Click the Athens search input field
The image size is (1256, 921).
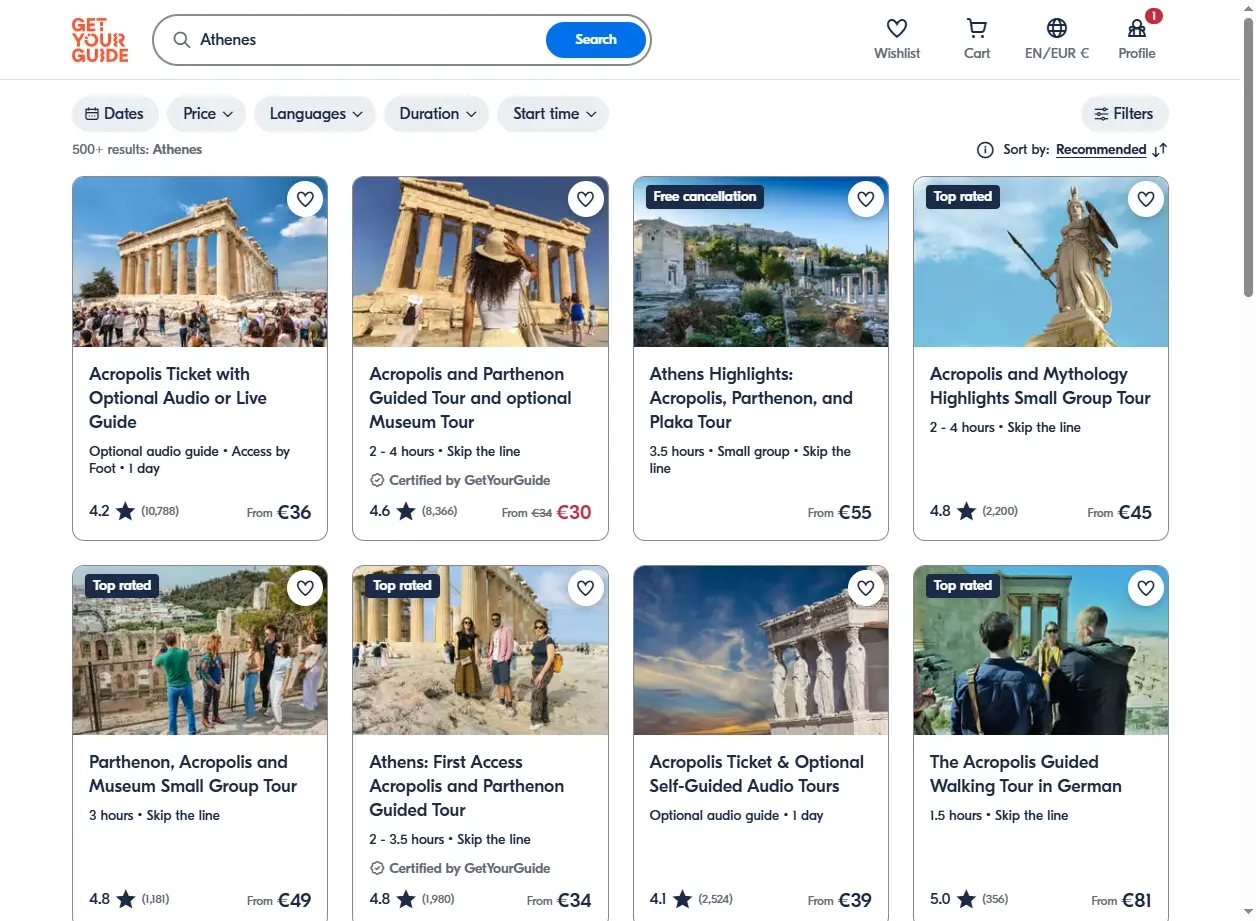370,40
